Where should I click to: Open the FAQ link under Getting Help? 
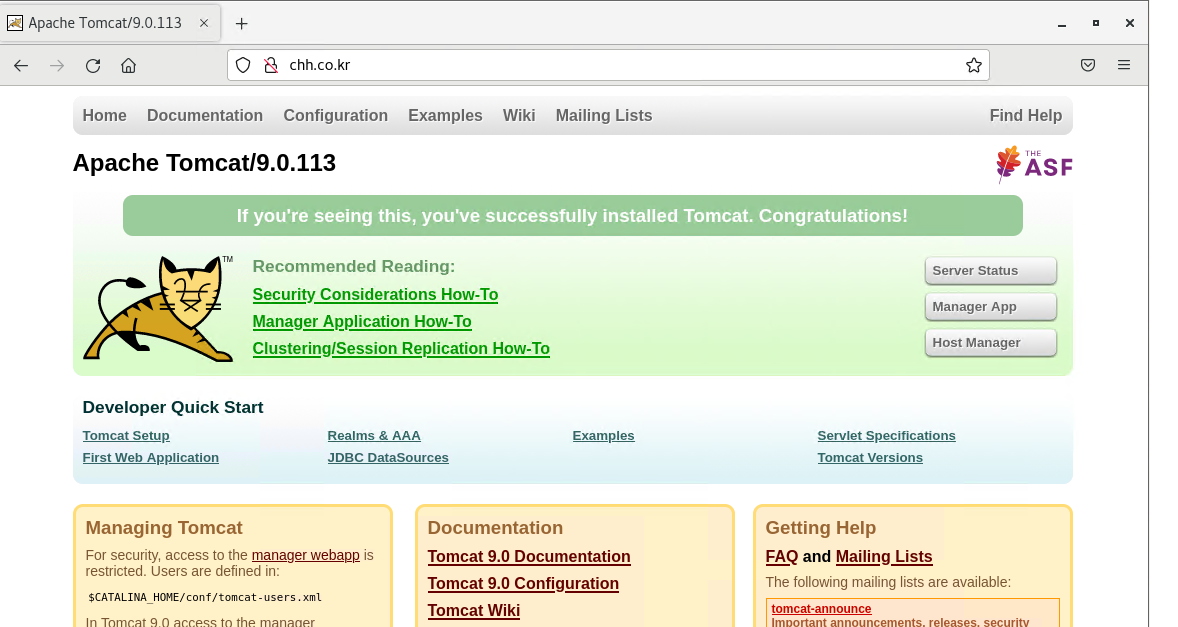[781, 556]
